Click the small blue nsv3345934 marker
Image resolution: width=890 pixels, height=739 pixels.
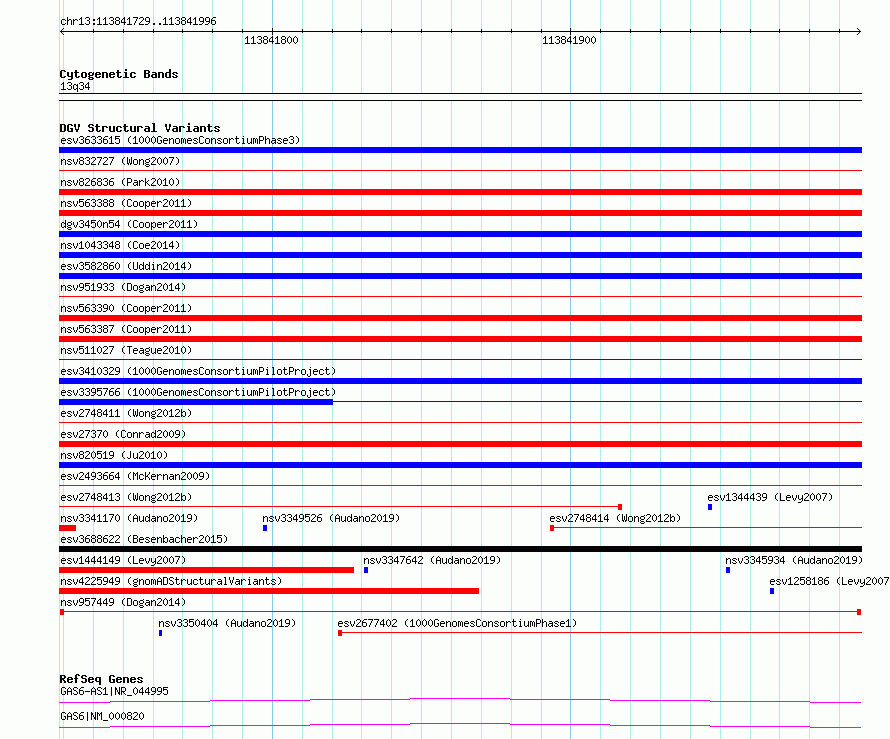pos(728,570)
